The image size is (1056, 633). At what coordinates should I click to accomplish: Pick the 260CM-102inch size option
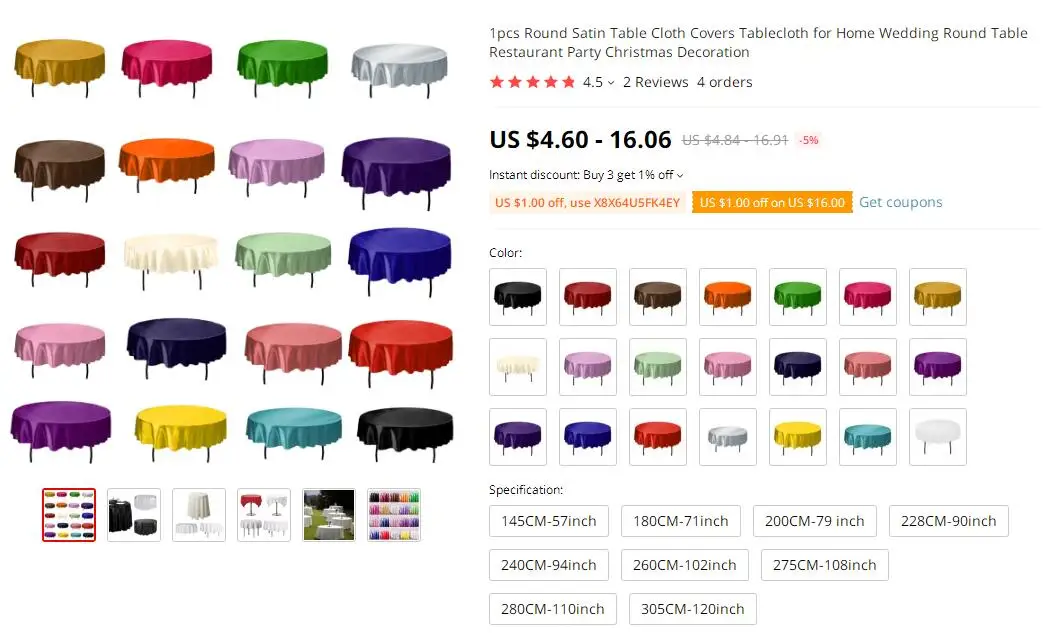coord(684,565)
